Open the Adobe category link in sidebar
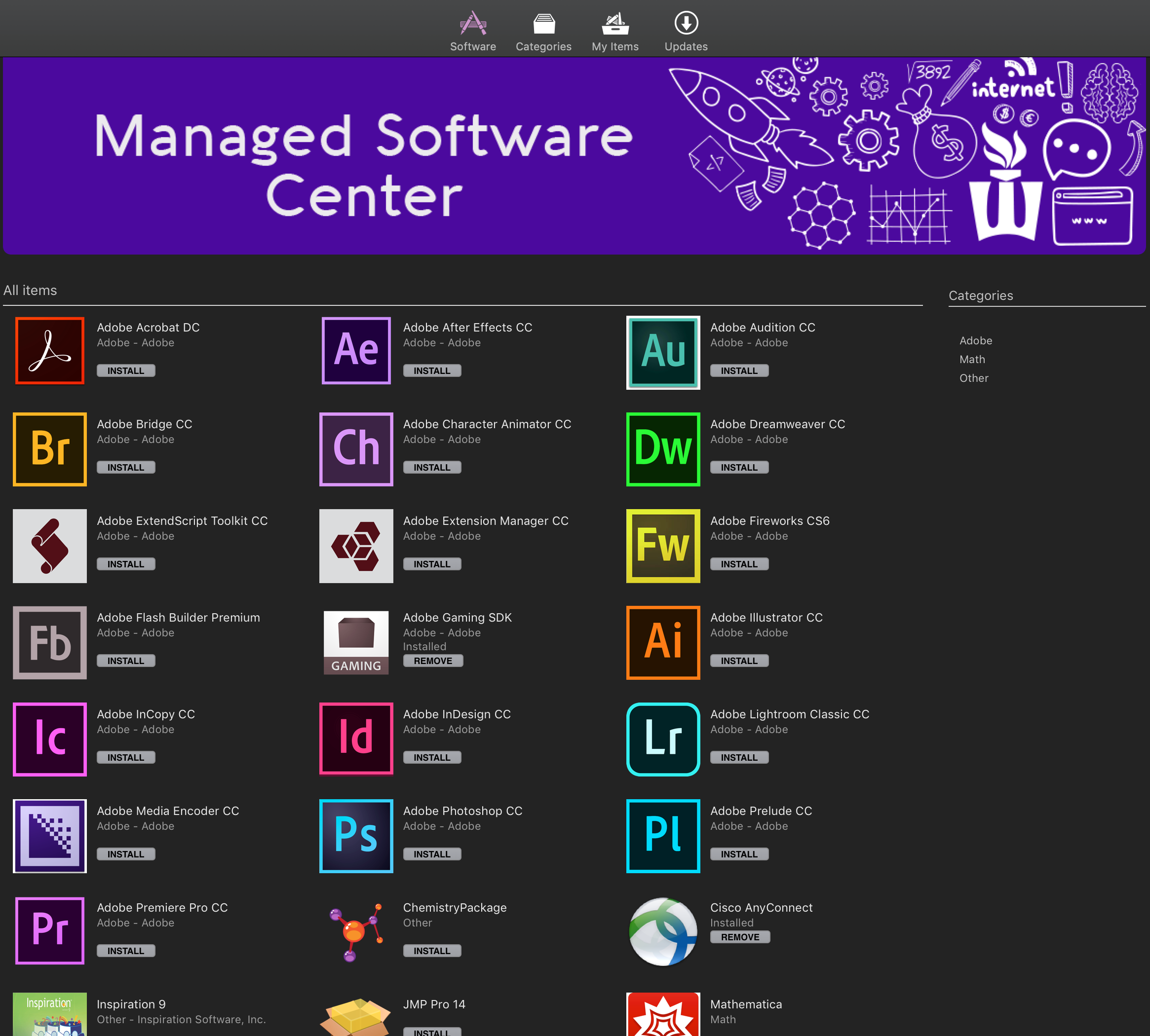This screenshot has height=1036, width=1150. tap(975, 340)
